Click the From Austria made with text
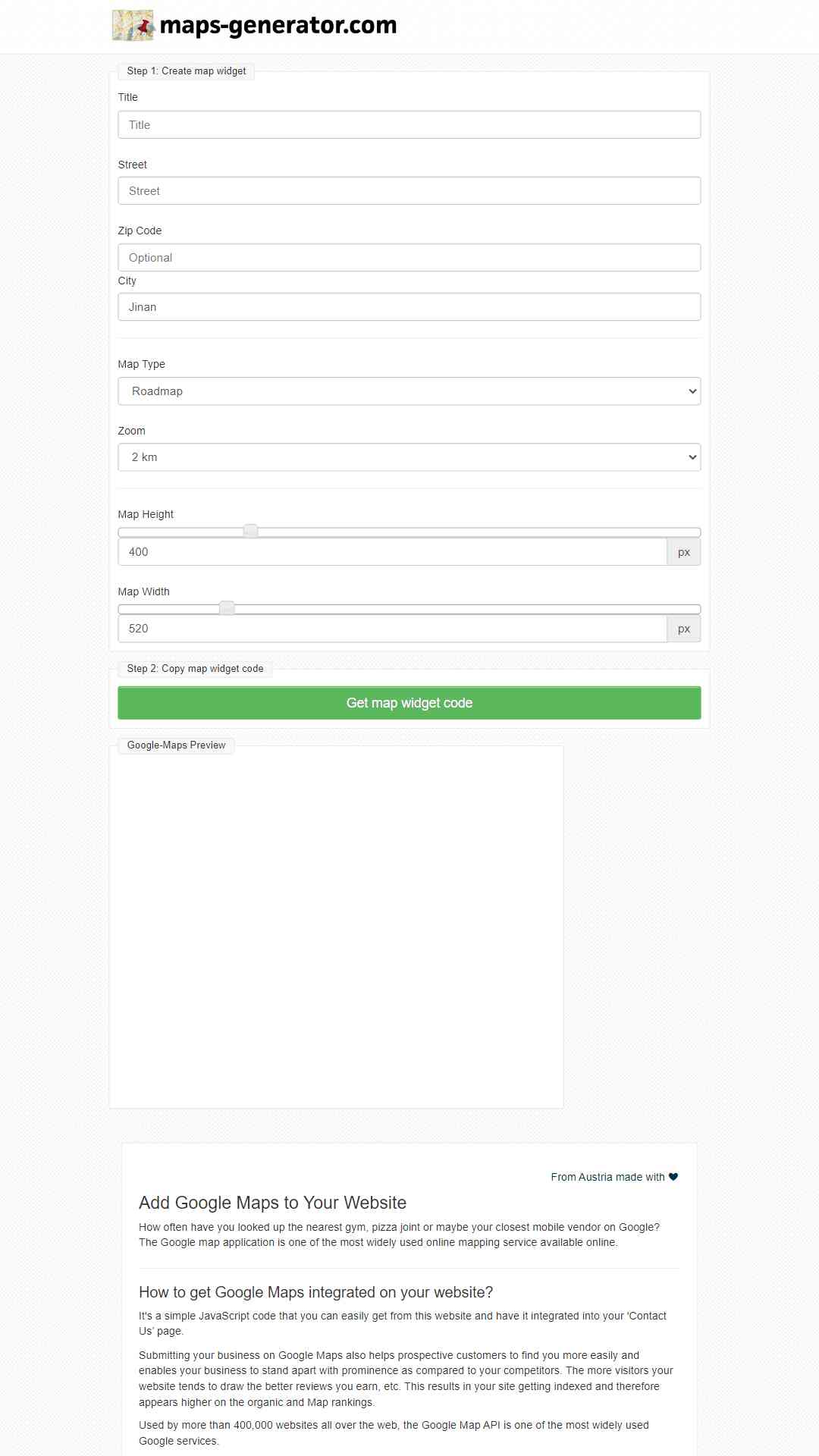Viewport: 819px width, 1456px height. (x=607, y=1177)
